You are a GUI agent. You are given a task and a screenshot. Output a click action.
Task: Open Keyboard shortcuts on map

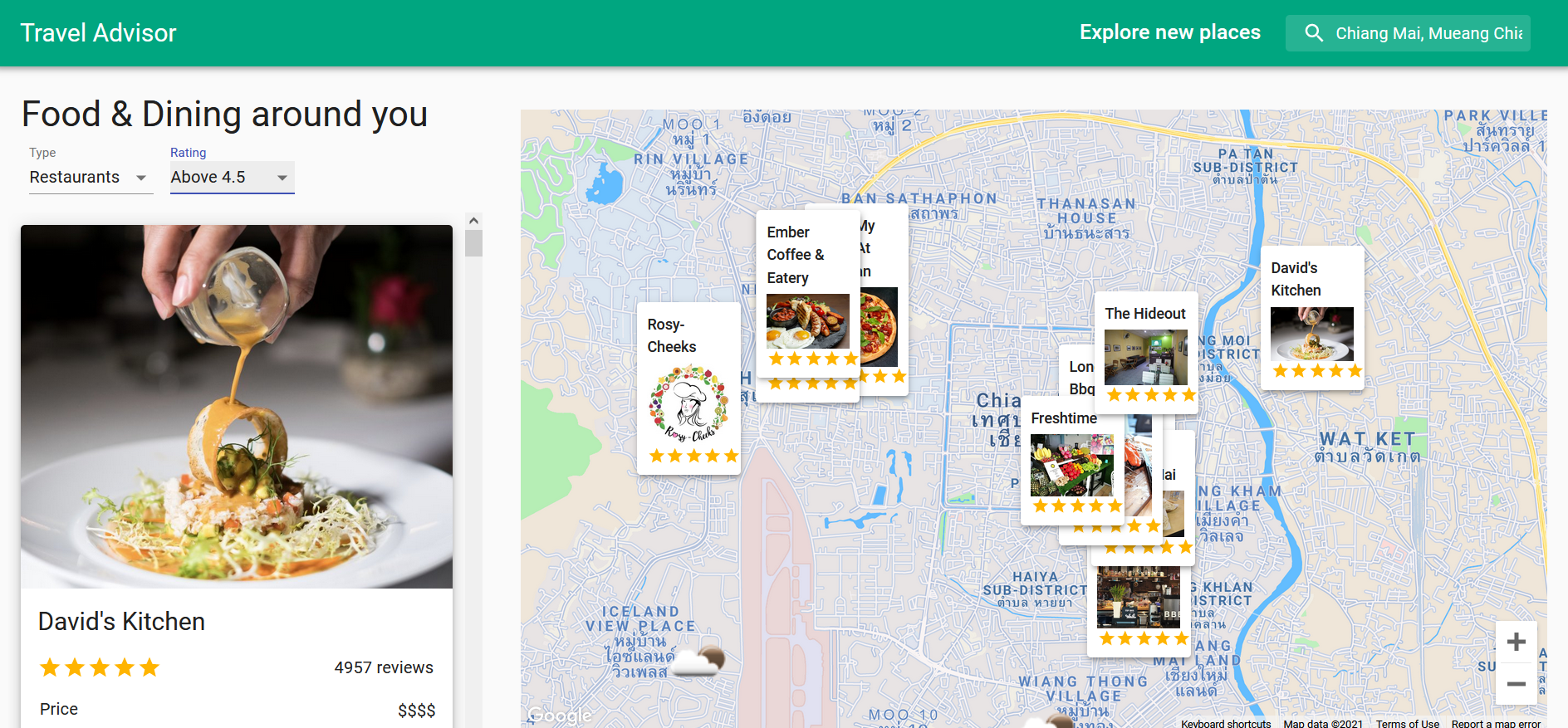pos(1226,723)
